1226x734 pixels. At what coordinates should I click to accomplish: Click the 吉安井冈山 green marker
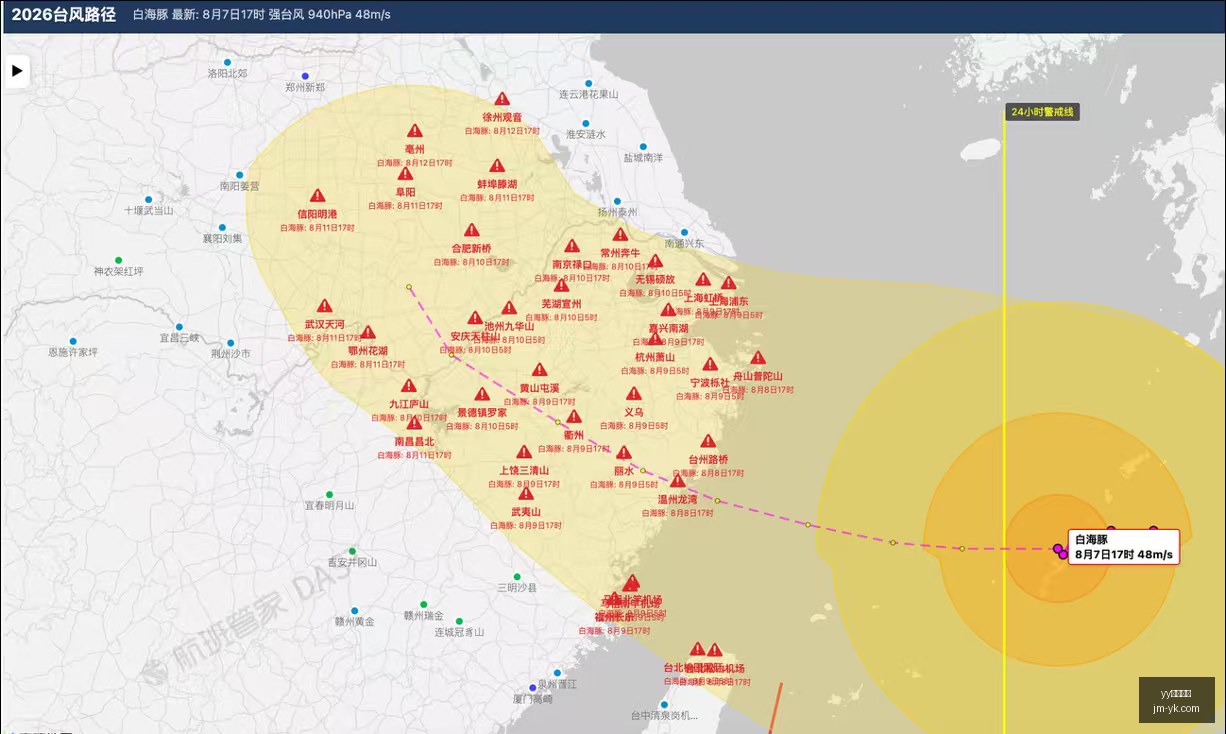pyautogui.click(x=352, y=551)
